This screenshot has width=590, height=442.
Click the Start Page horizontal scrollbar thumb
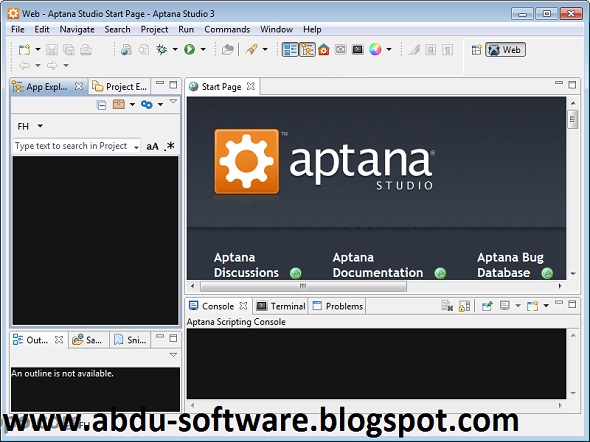tap(303, 286)
